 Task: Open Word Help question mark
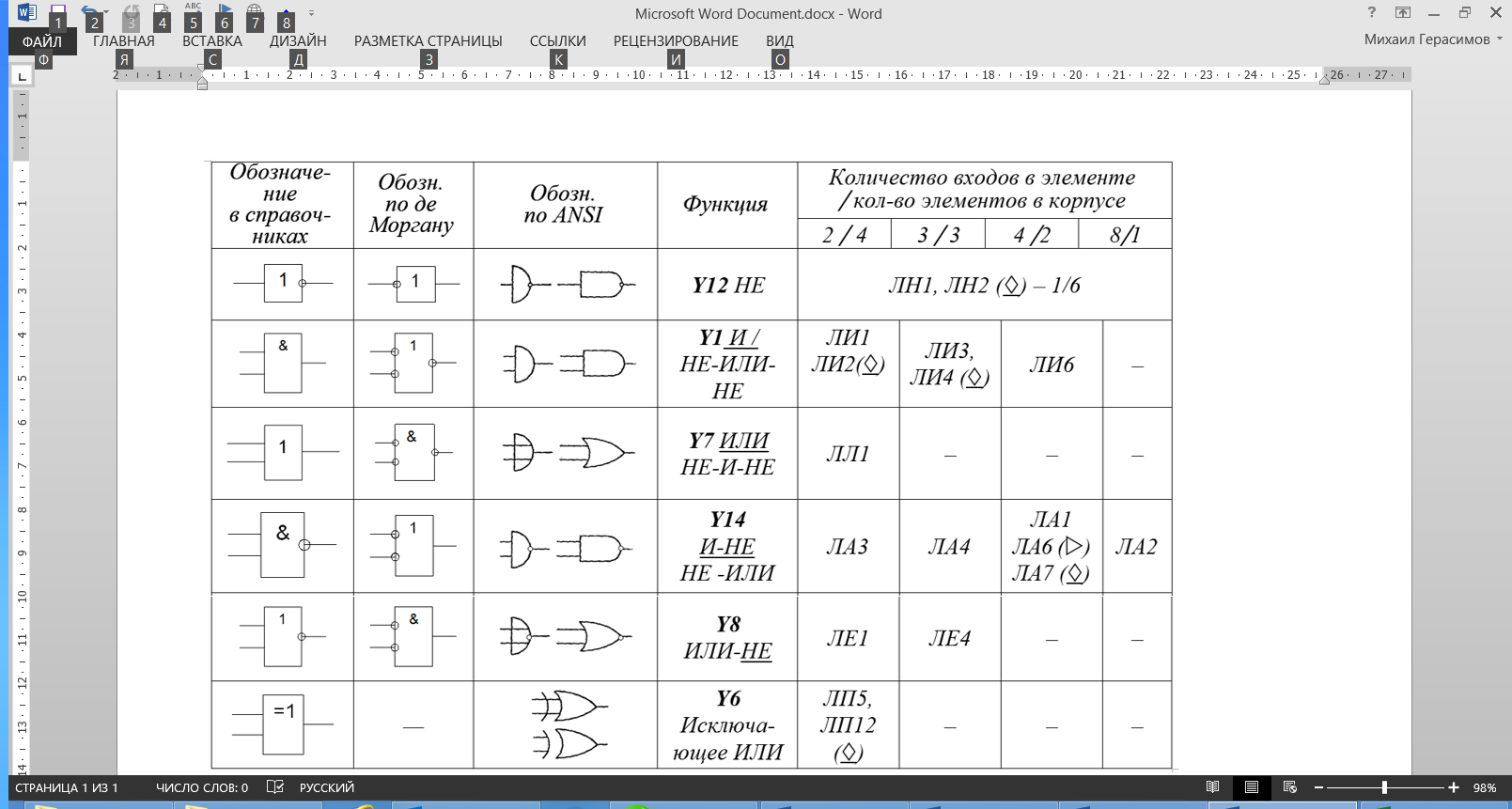pos(1372,12)
